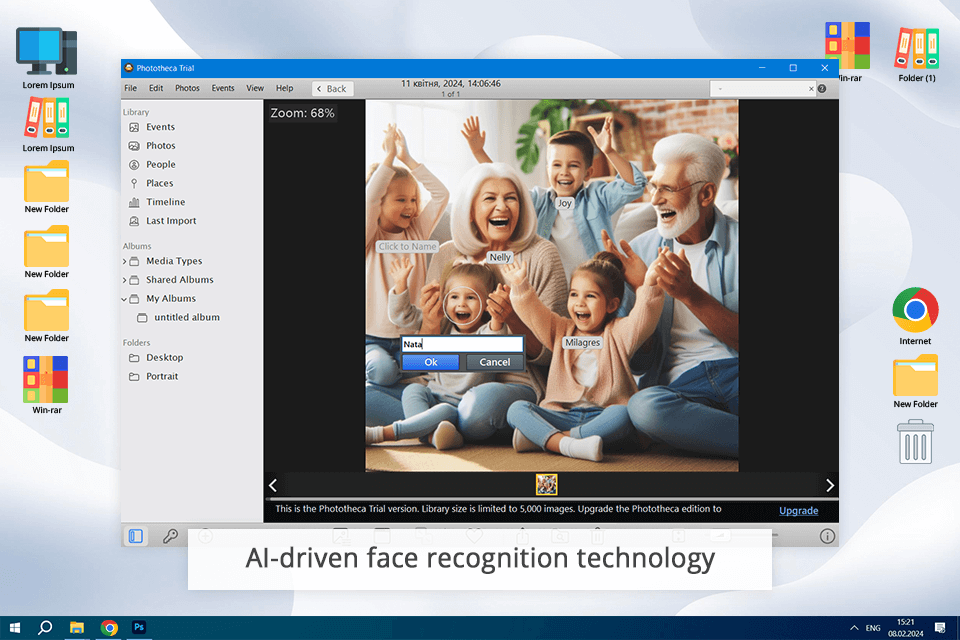This screenshot has height=640, width=960.
Task: Open Chrome from the taskbar
Action: coord(109,628)
